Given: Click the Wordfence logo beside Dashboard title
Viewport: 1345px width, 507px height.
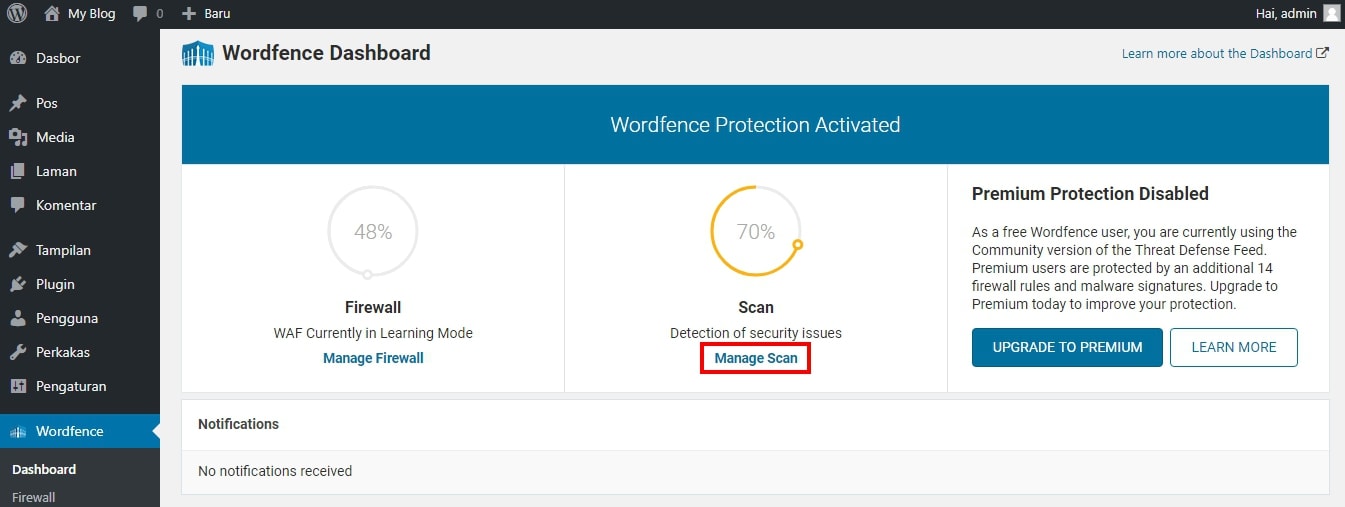Looking at the screenshot, I should coord(198,53).
